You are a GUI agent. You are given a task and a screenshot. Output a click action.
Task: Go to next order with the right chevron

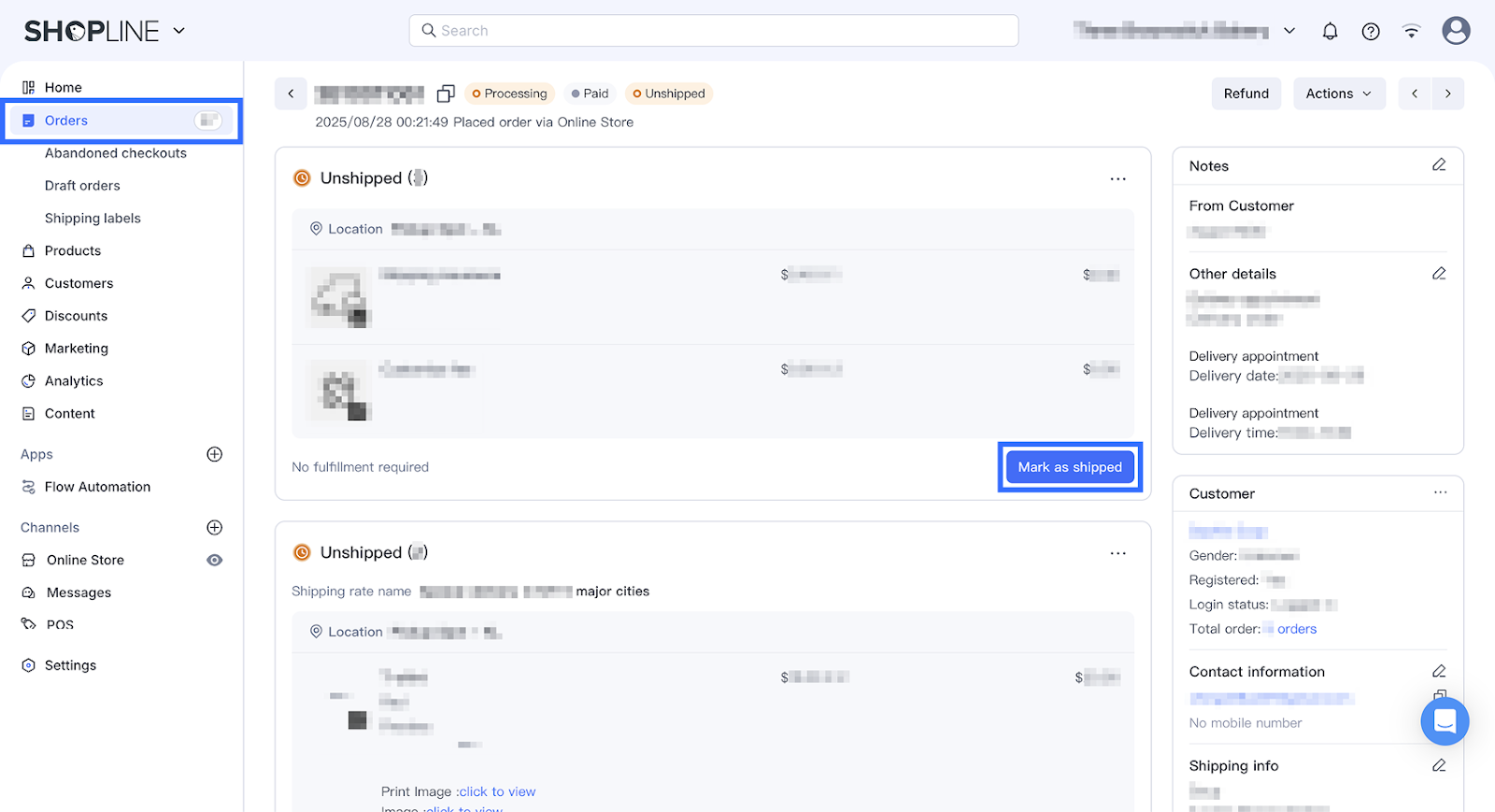point(1448,93)
